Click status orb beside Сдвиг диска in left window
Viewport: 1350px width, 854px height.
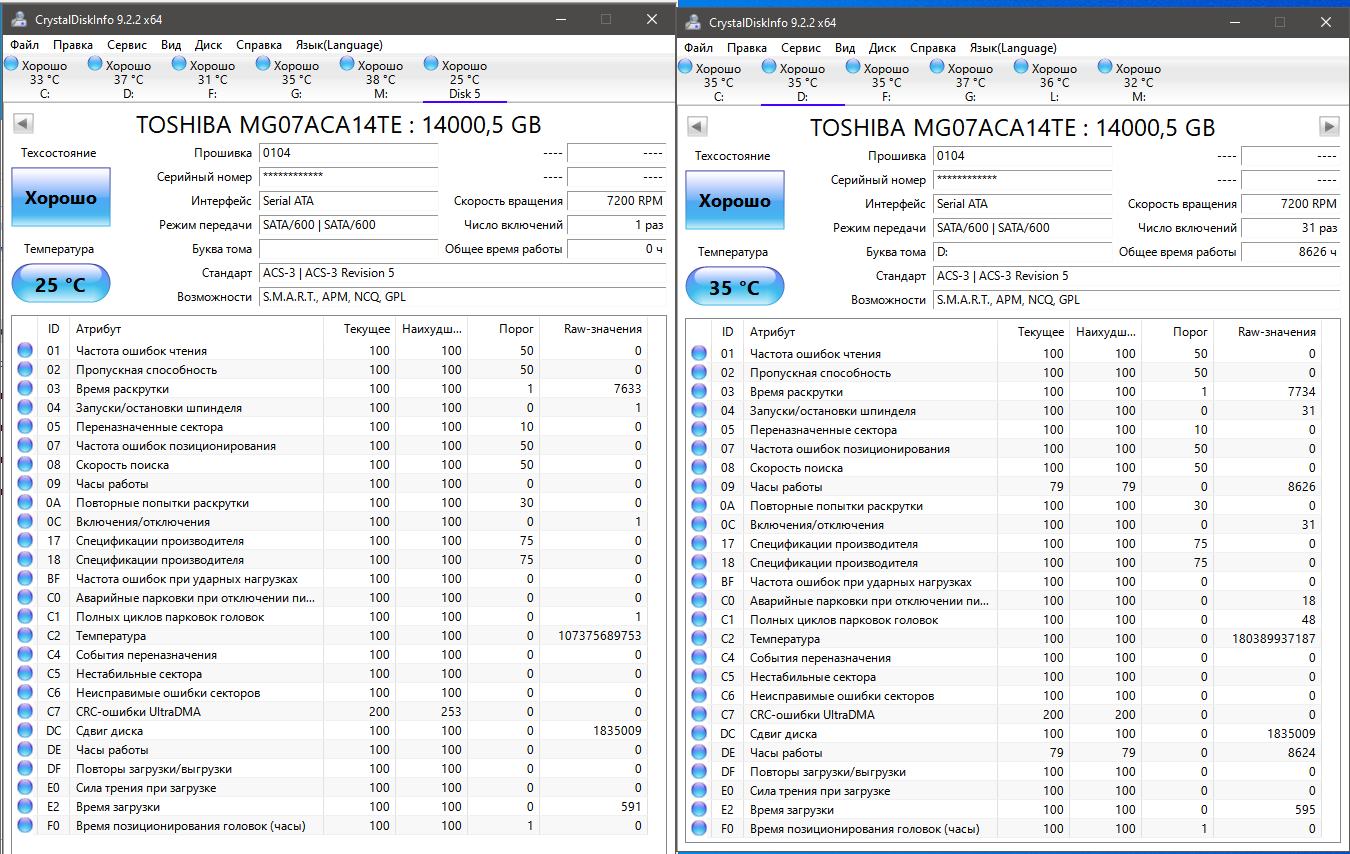25,731
